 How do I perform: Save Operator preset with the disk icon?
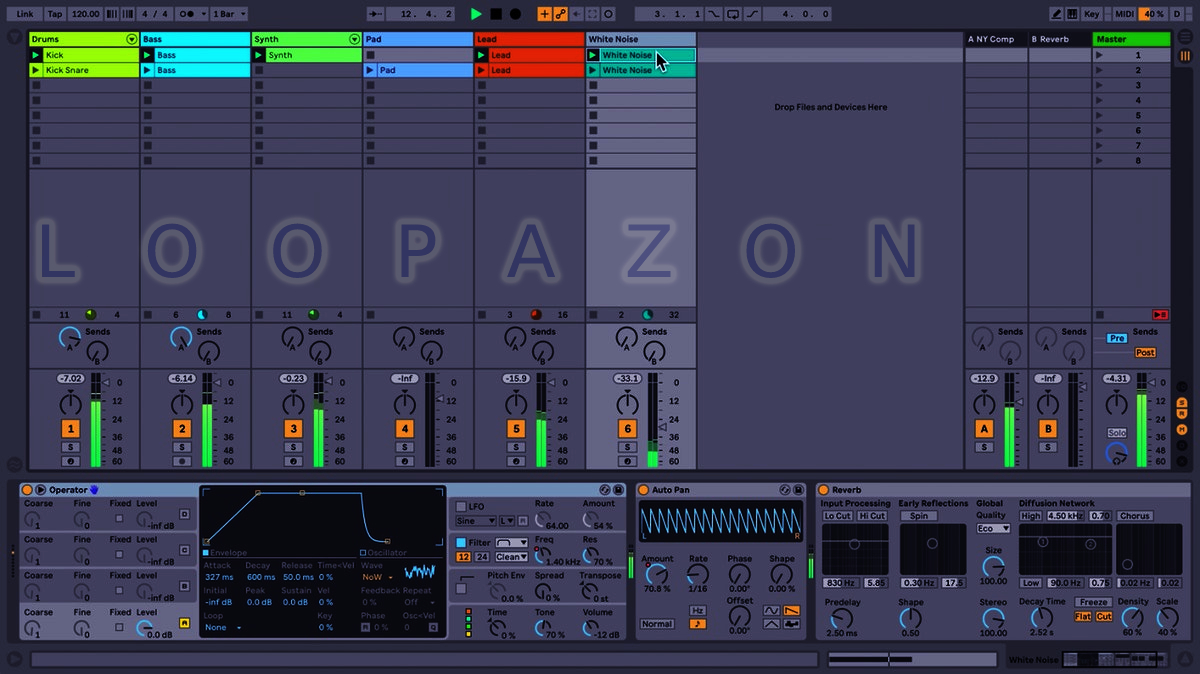(619, 490)
